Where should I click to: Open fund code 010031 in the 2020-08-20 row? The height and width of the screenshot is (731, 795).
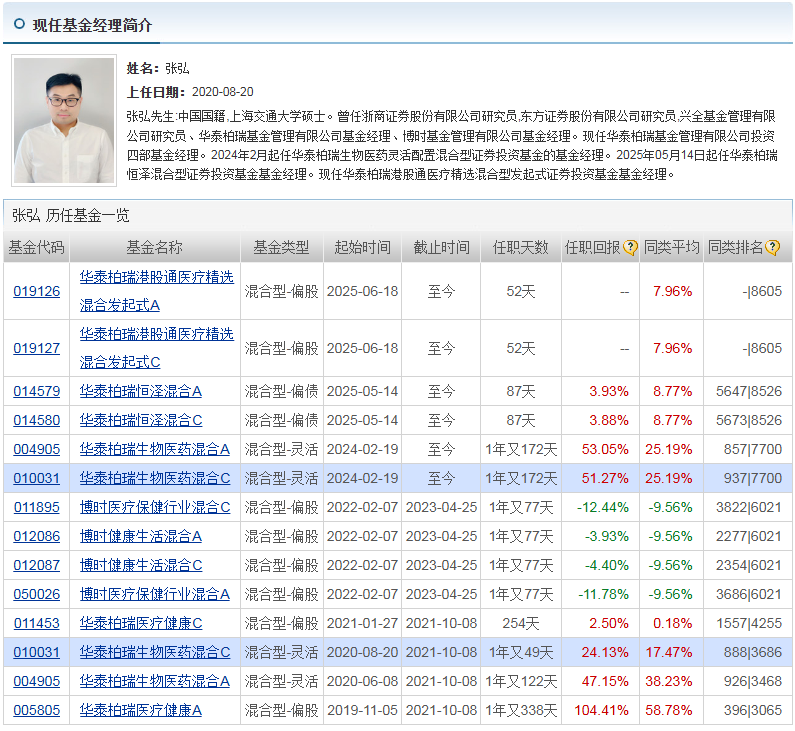37,652
